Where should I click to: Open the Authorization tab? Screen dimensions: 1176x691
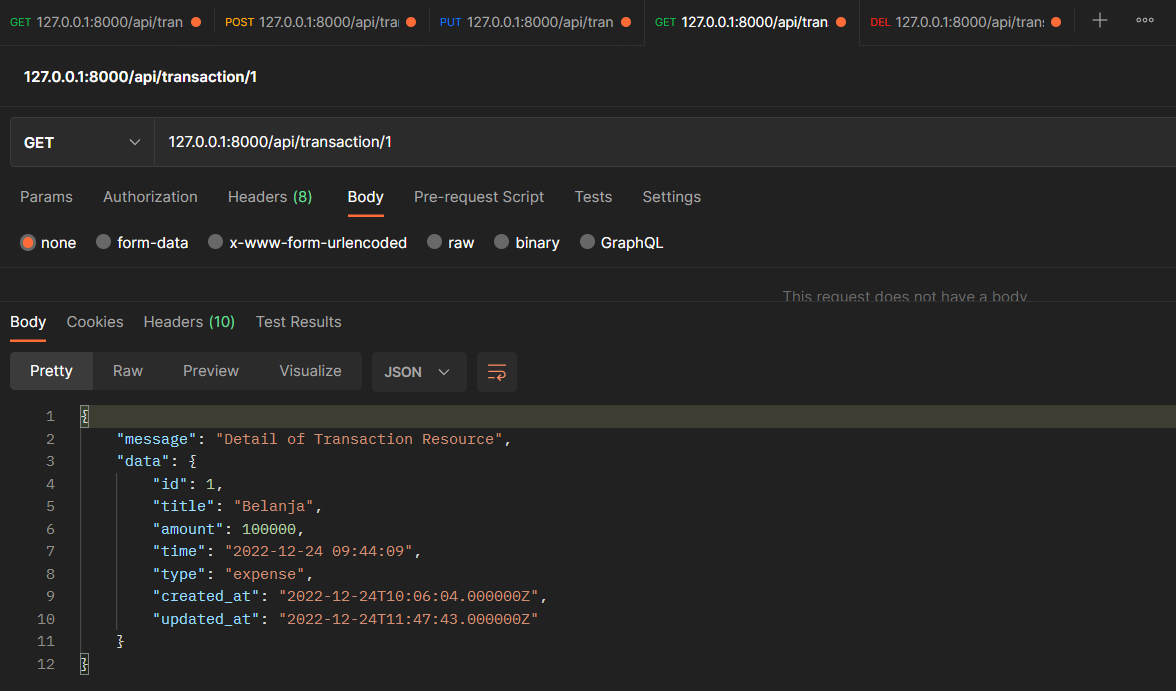coord(150,197)
